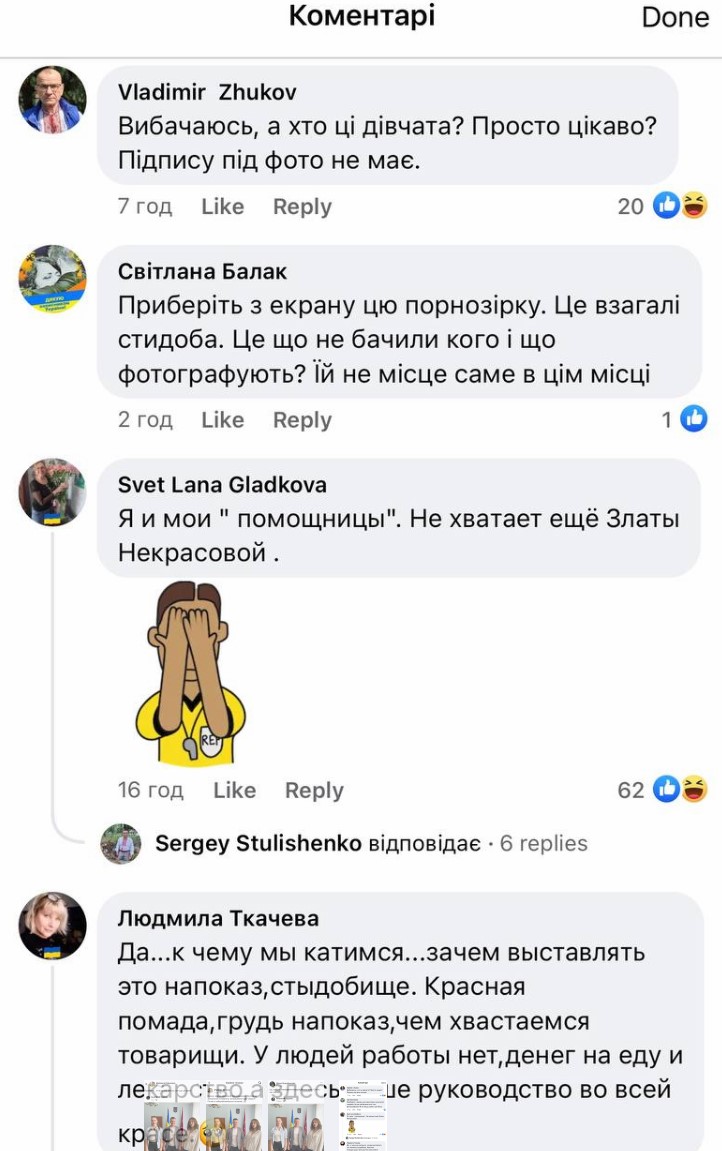
Task: Open Vladimir Zhukov's profile picture
Action: point(53,100)
